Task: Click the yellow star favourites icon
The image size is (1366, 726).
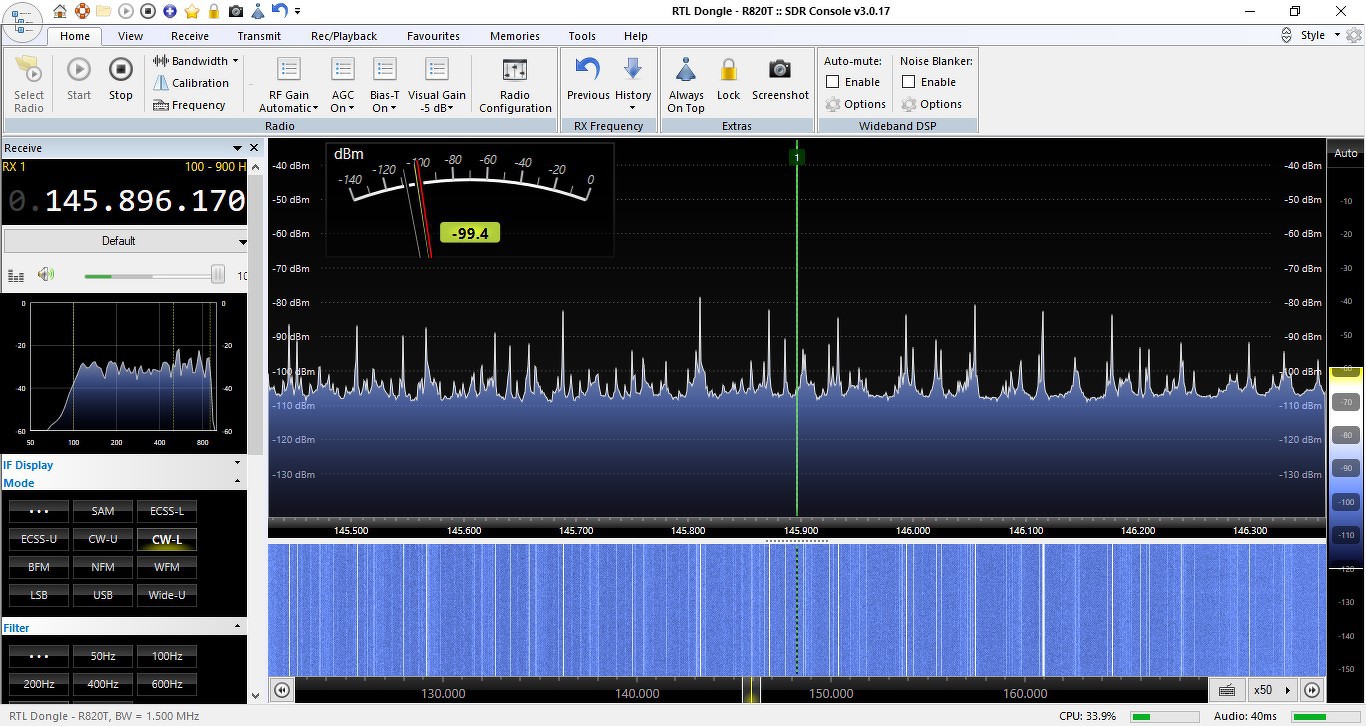Action: point(192,11)
